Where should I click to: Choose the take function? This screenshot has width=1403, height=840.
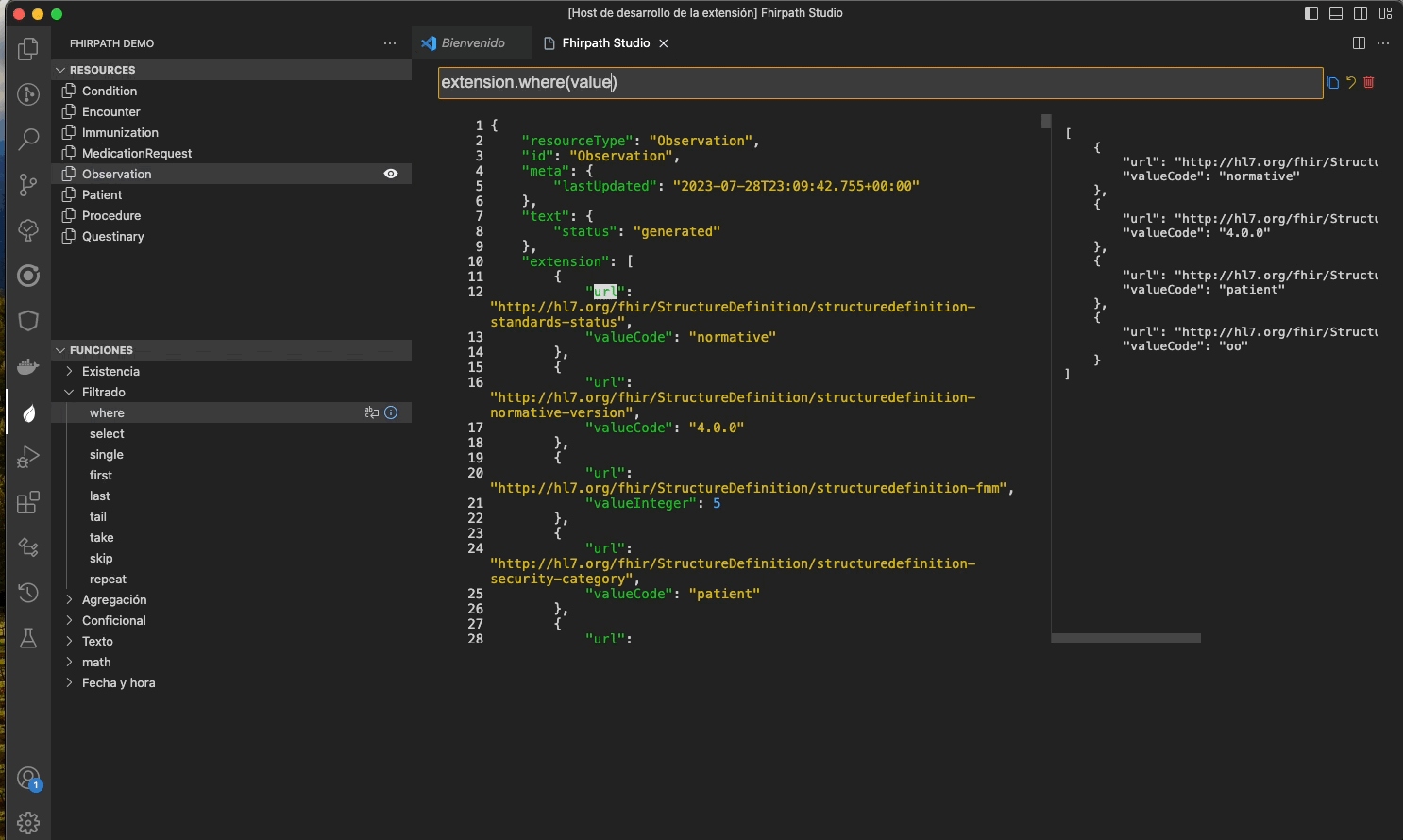pos(231,537)
